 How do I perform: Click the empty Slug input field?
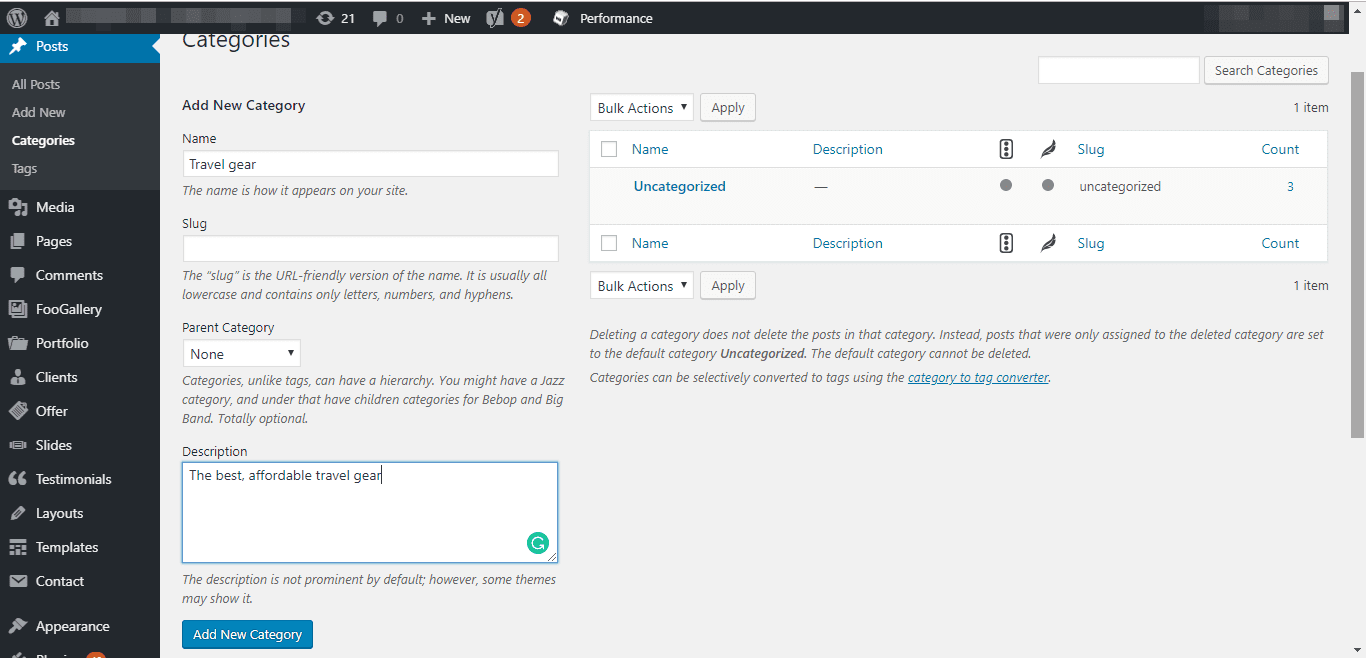[370, 249]
